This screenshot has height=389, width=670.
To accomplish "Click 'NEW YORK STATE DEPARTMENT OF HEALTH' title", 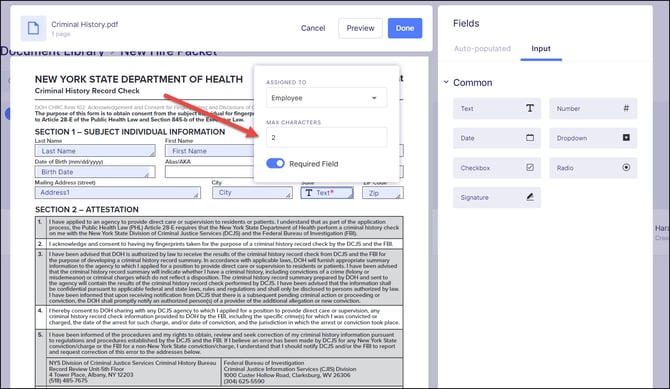I will click(139, 79).
